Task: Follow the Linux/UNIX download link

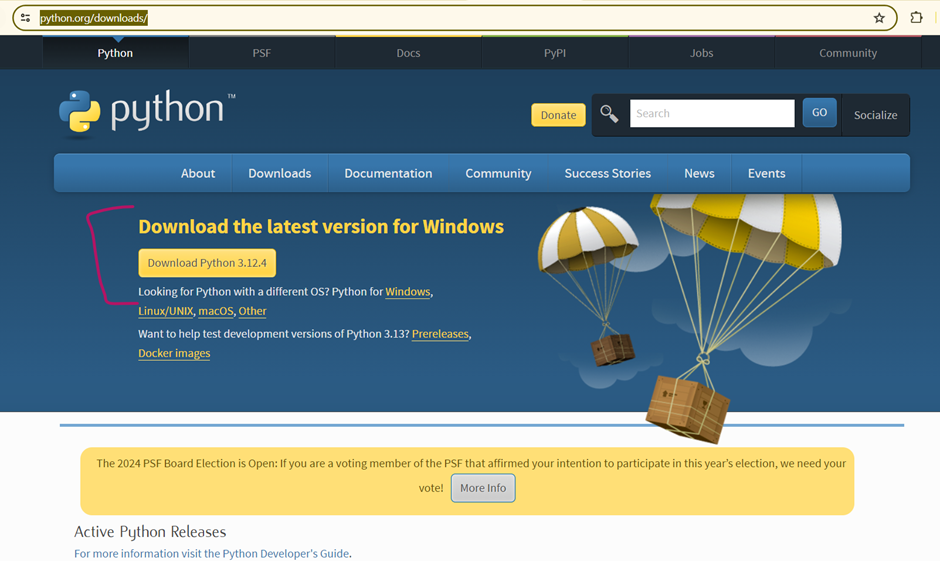Action: pyautogui.click(x=166, y=311)
